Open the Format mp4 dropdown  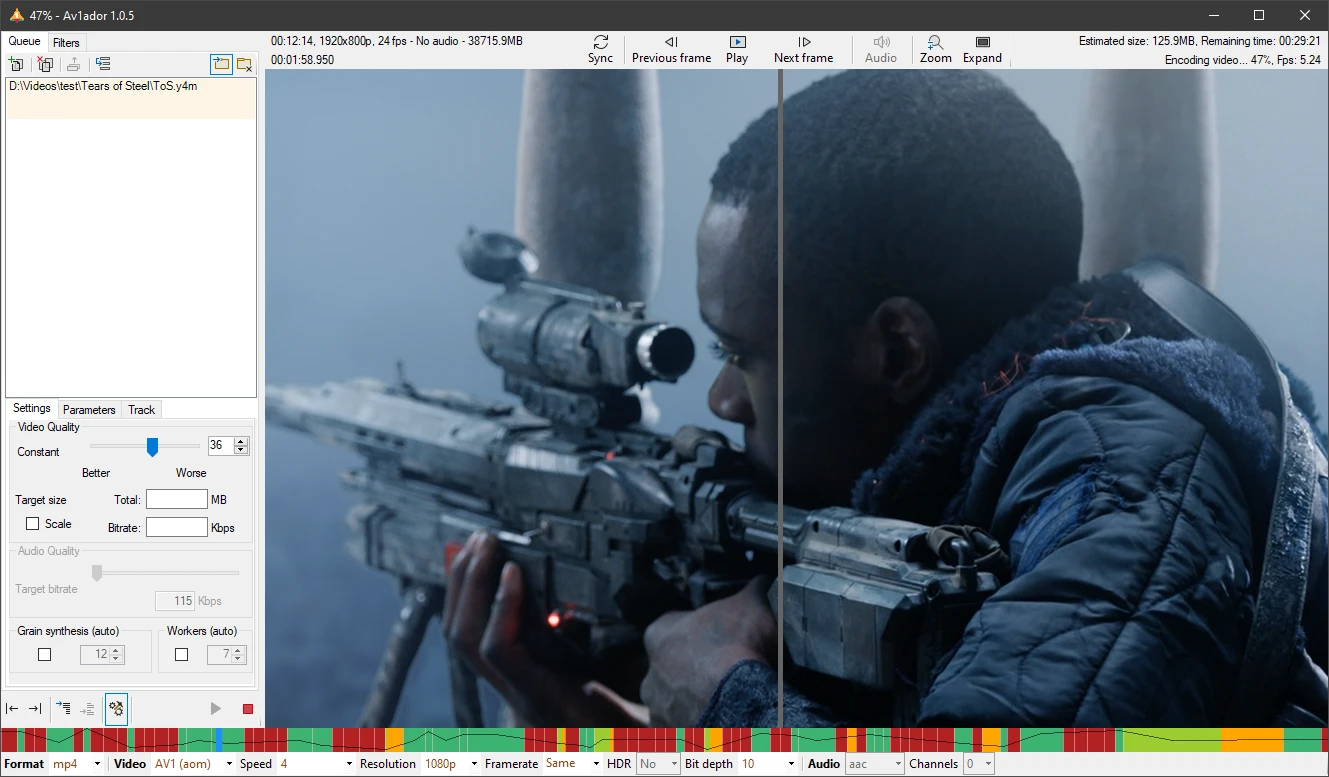click(77, 764)
